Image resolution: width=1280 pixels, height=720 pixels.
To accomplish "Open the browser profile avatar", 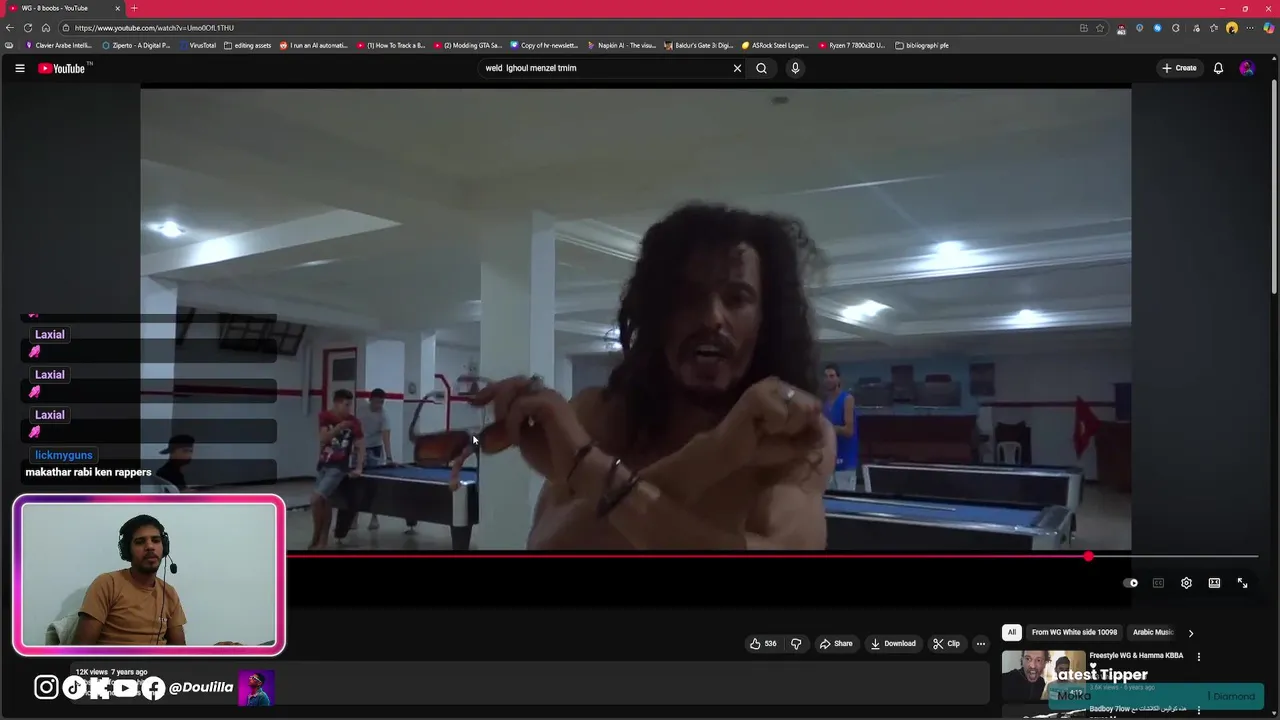I will pos(1232,28).
